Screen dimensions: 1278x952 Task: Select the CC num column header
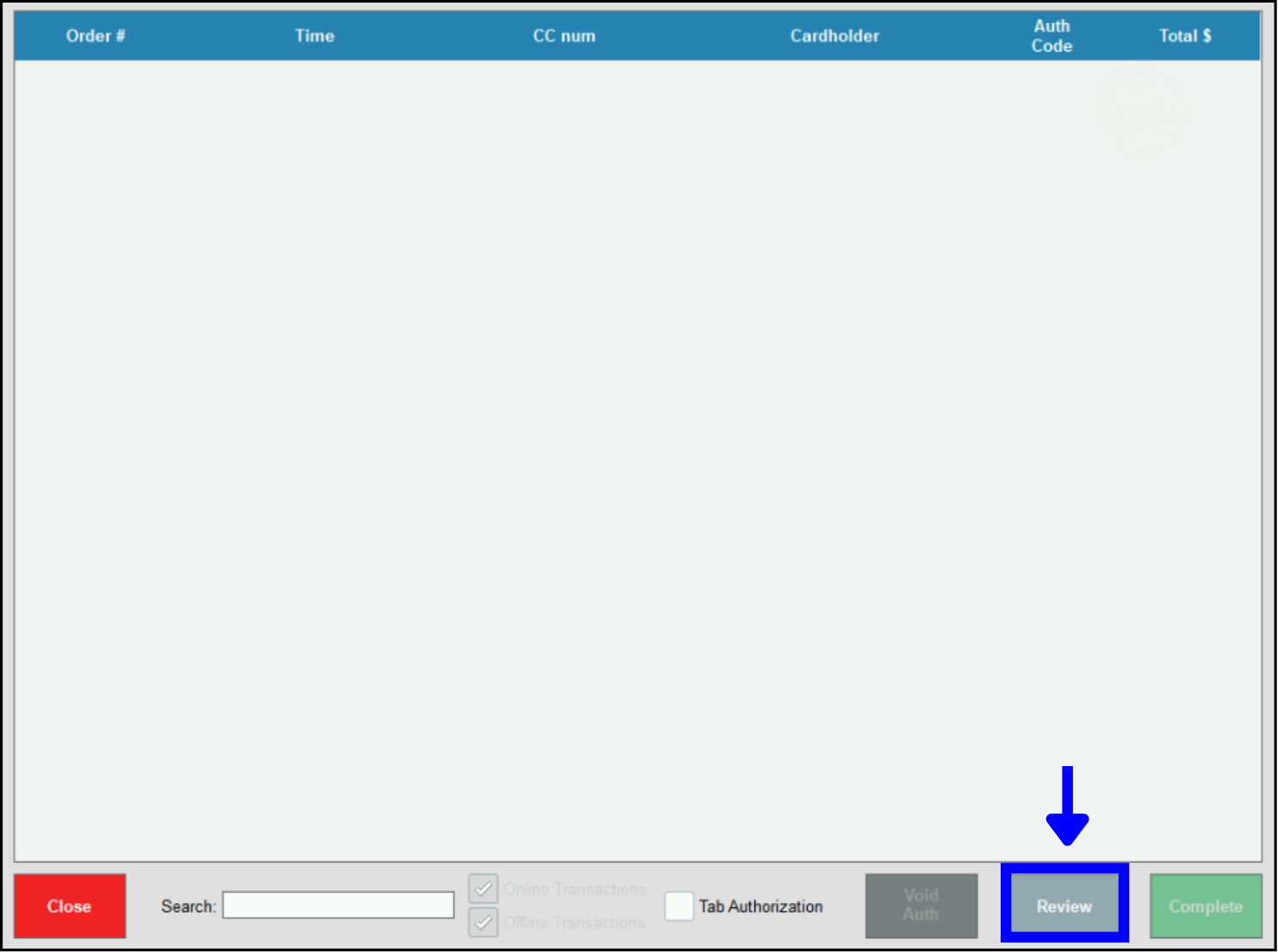pyautogui.click(x=564, y=36)
